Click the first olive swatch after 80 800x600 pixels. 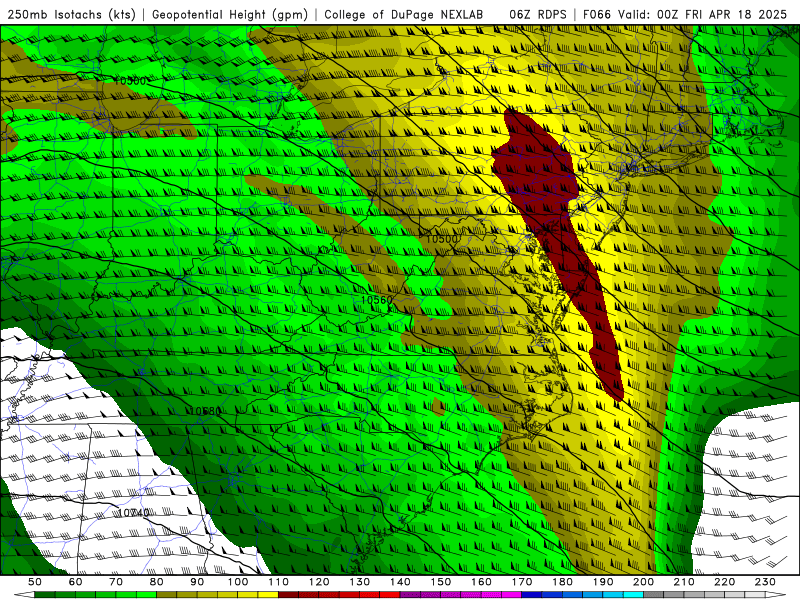click(167, 595)
